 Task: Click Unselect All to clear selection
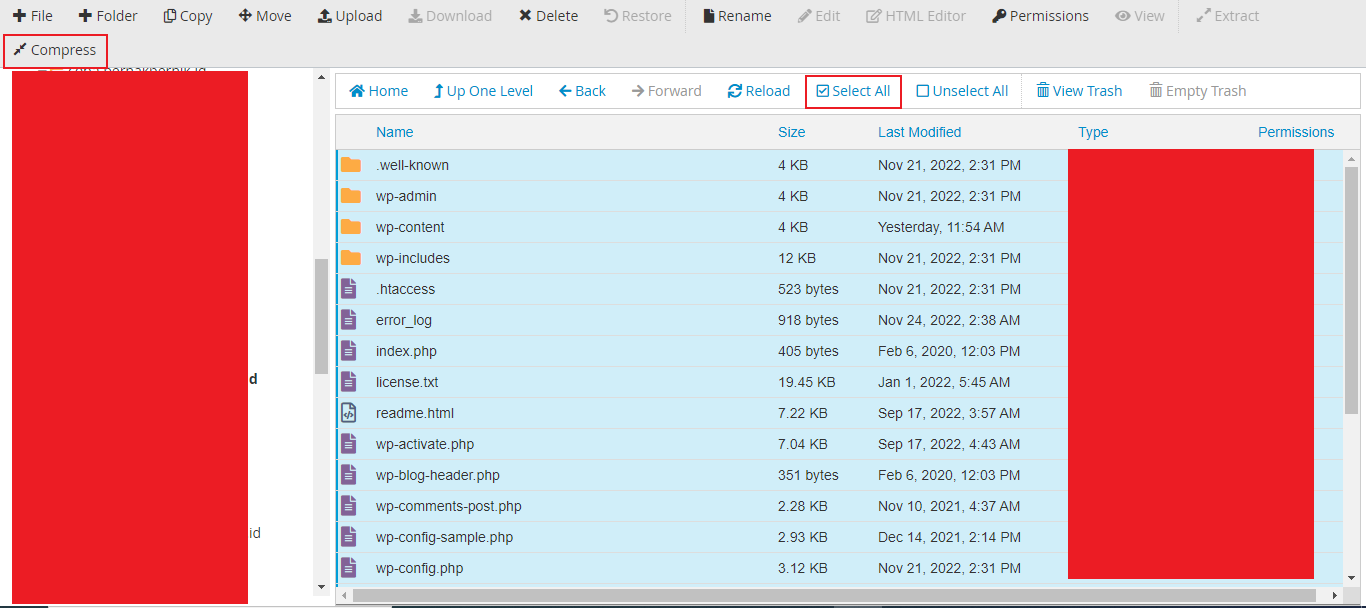(961, 90)
